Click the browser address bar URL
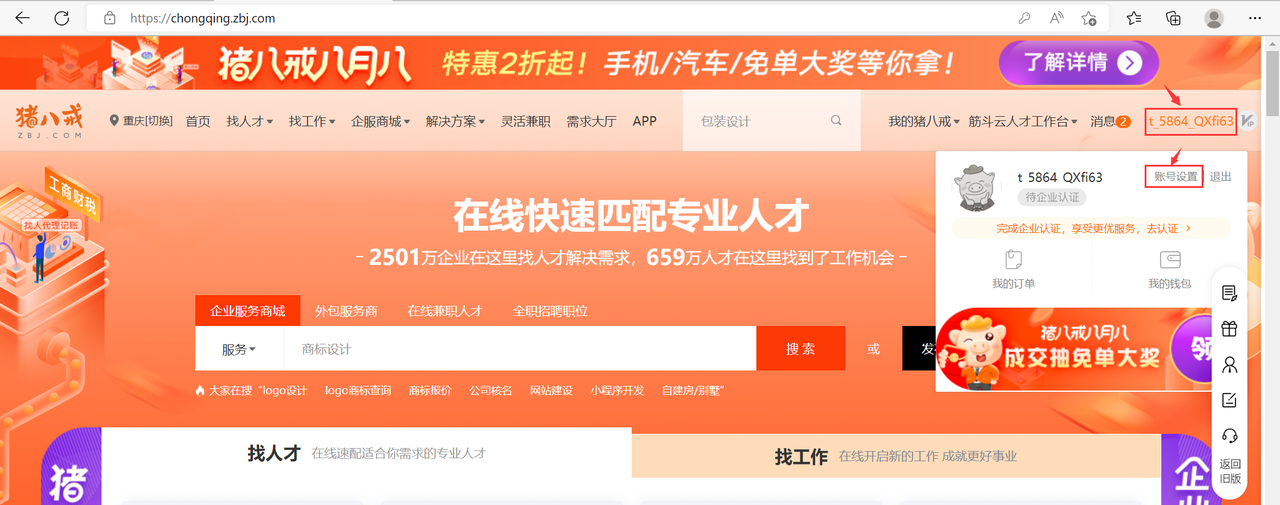The image size is (1280, 505). pyautogui.click(x=204, y=18)
